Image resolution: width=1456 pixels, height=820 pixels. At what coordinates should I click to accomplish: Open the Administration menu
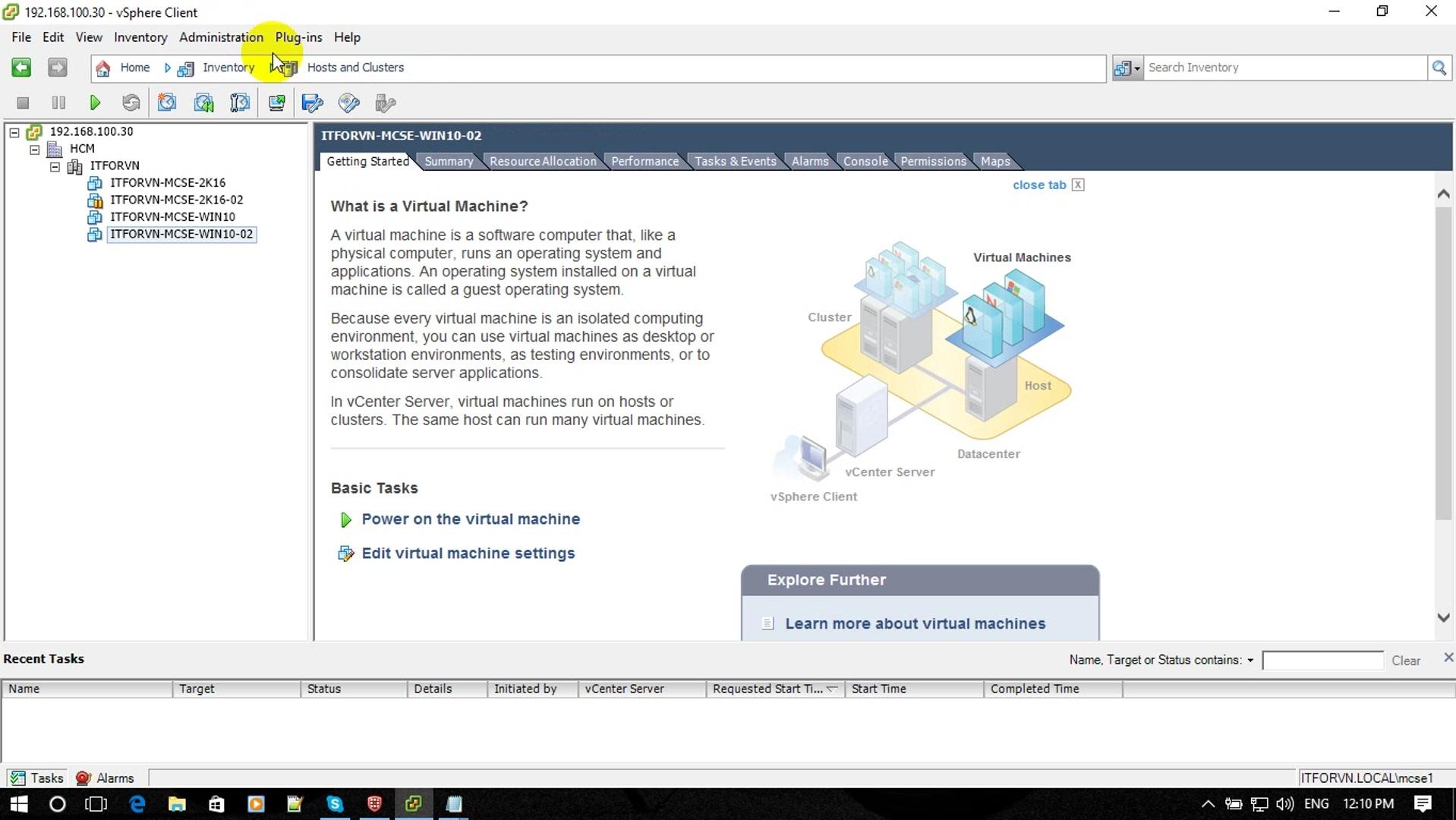pos(221,37)
